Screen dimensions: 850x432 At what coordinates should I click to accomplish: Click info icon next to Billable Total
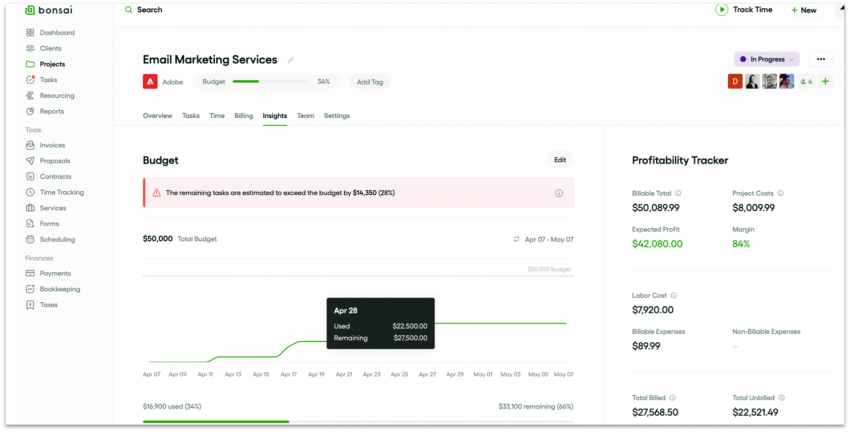(678, 193)
